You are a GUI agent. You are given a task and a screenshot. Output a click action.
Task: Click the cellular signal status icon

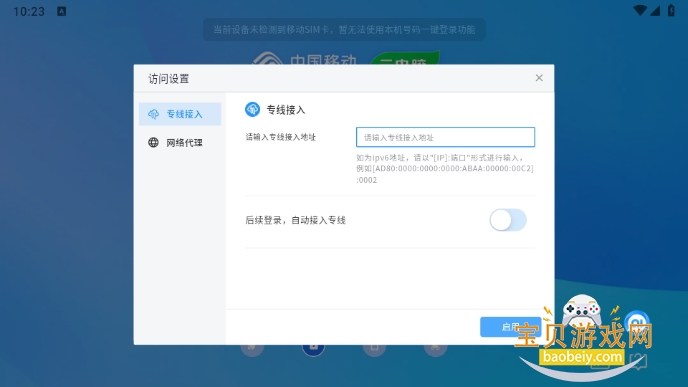(x=655, y=11)
